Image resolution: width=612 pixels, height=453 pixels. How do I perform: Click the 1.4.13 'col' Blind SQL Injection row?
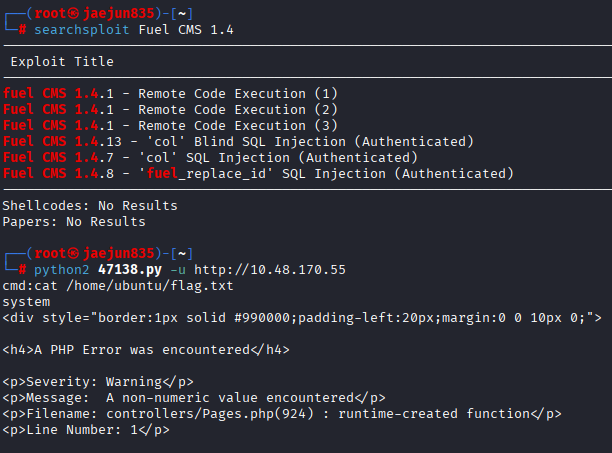(238, 142)
